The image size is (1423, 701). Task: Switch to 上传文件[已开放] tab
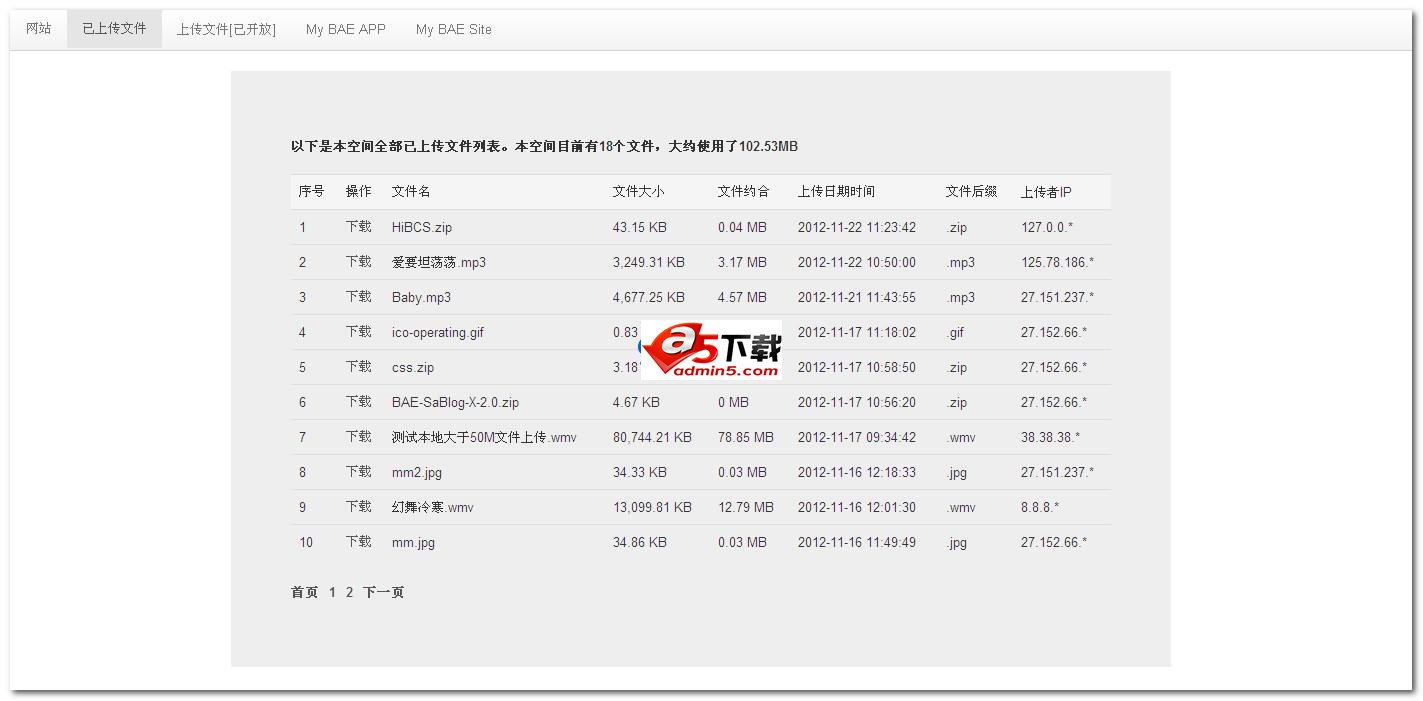pos(226,29)
